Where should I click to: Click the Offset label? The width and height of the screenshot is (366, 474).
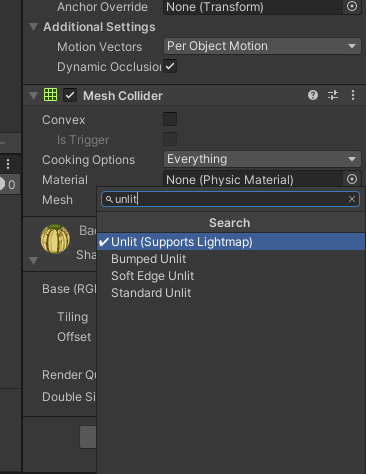[x=74, y=337]
